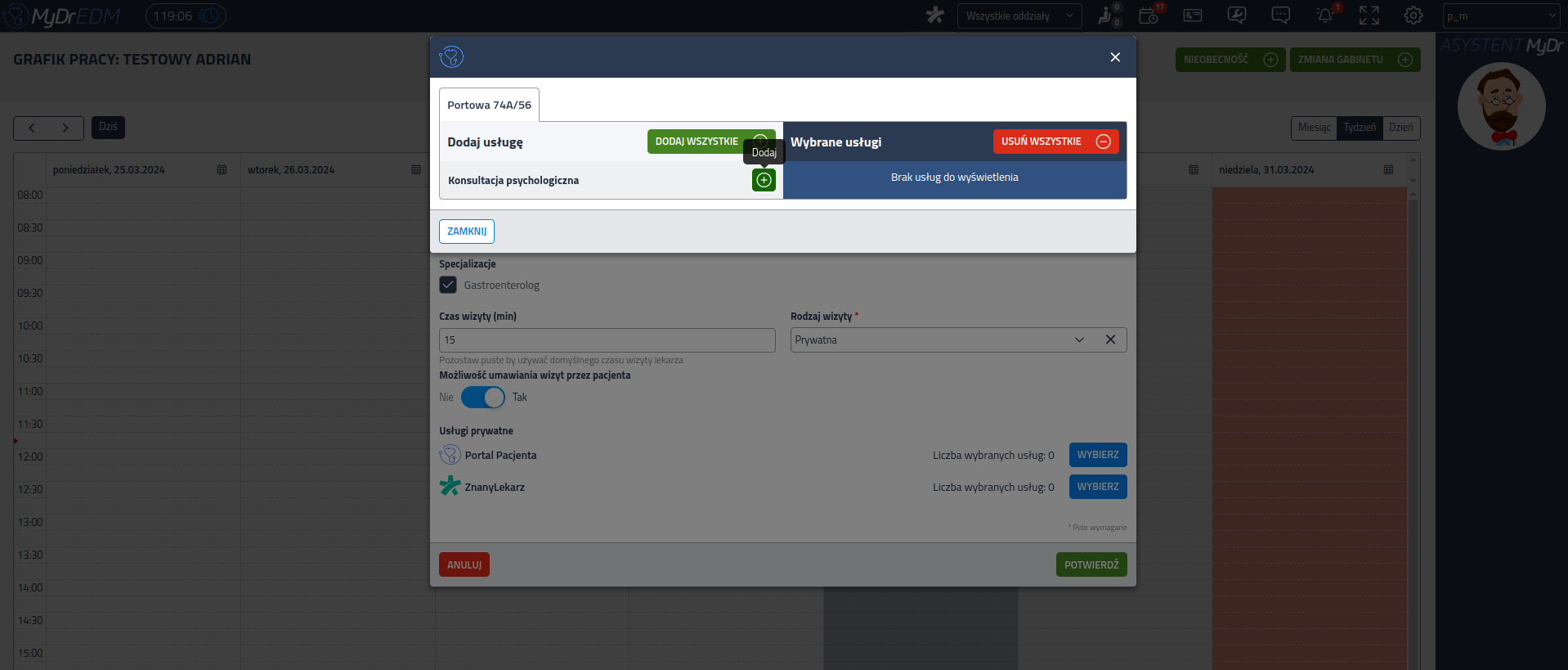This screenshot has width=1568, height=670.
Task: Click the ZAMKNIJ button
Action: (467, 232)
